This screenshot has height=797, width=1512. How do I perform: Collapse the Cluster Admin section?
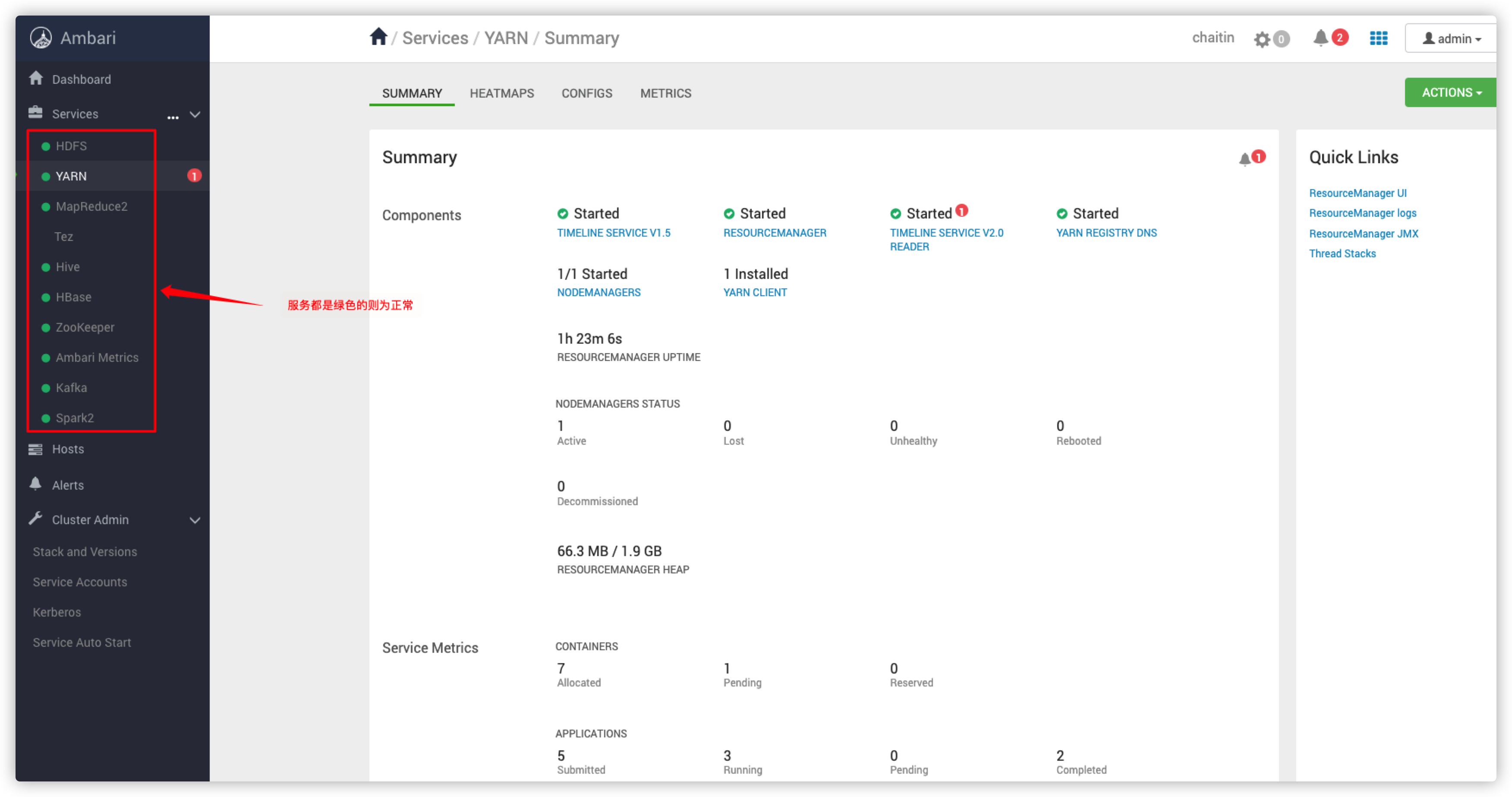(195, 520)
